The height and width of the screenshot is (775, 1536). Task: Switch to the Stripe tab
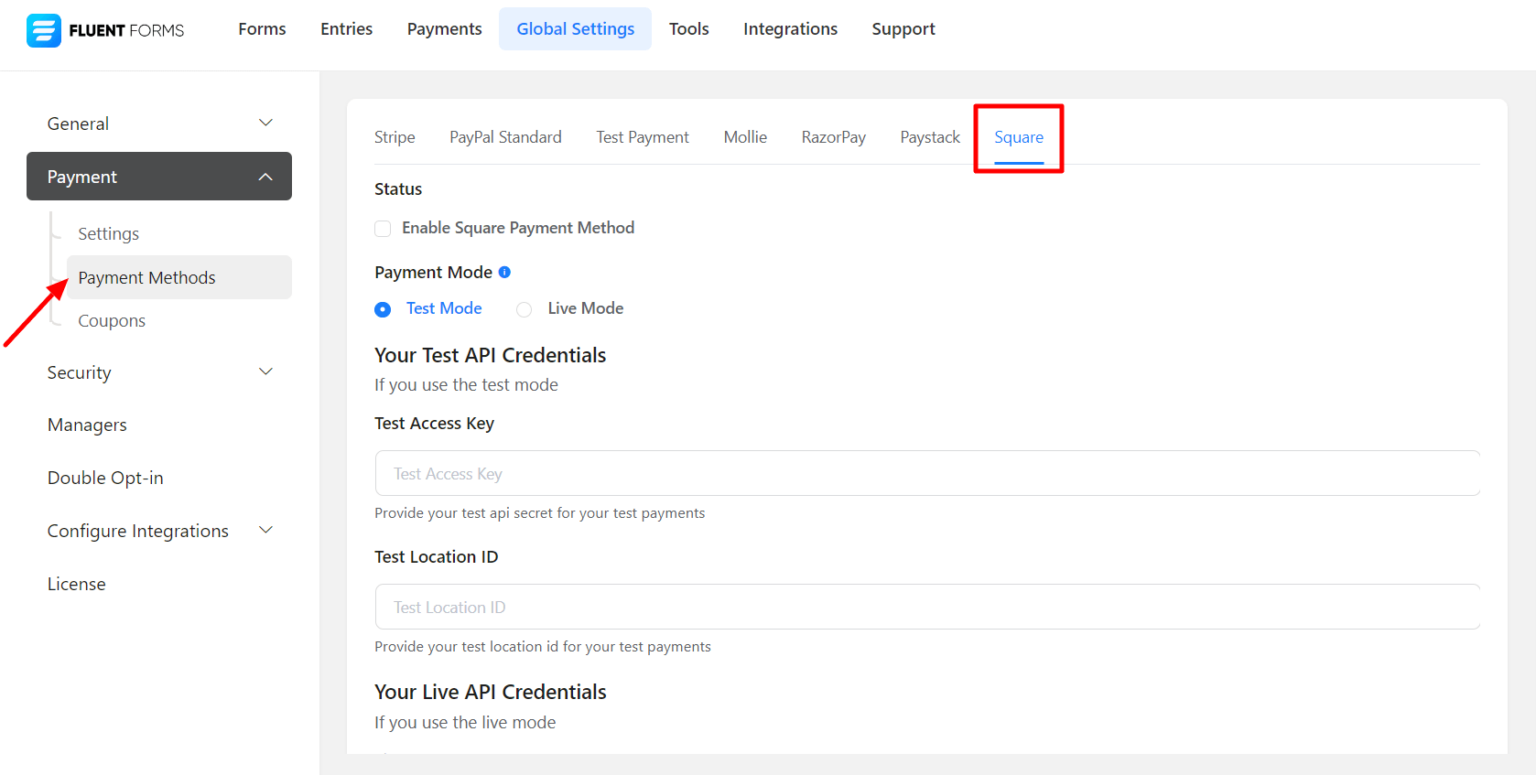click(x=394, y=137)
